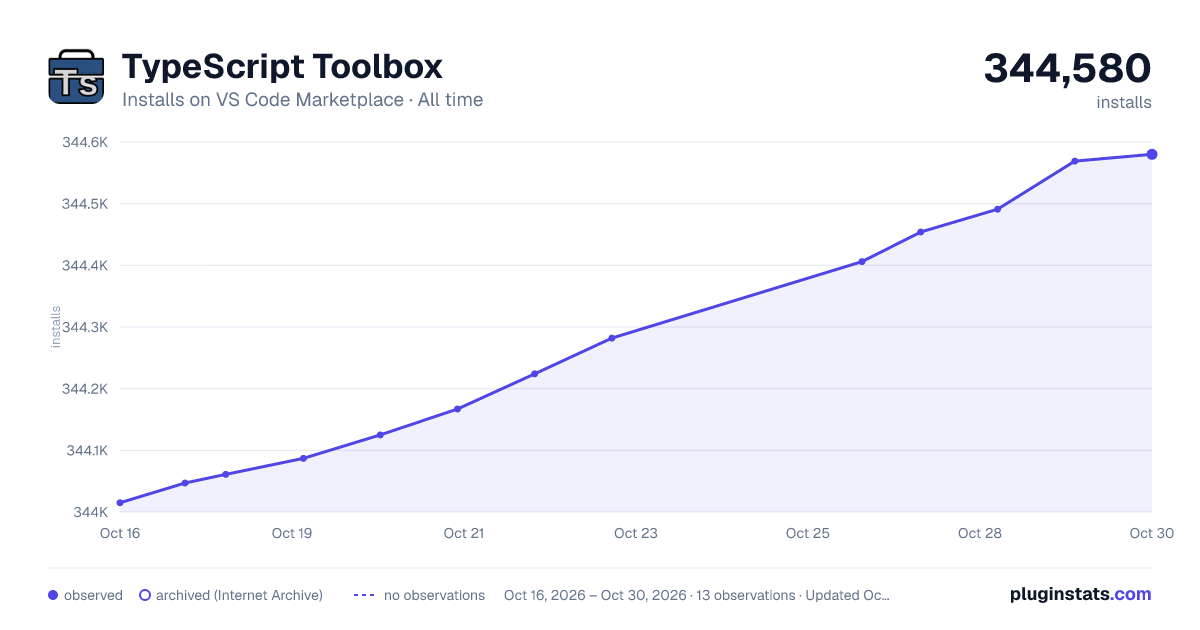The height and width of the screenshot is (630, 1200).
Task: Click the rotated 'installs' y-axis title
Action: coord(56,327)
